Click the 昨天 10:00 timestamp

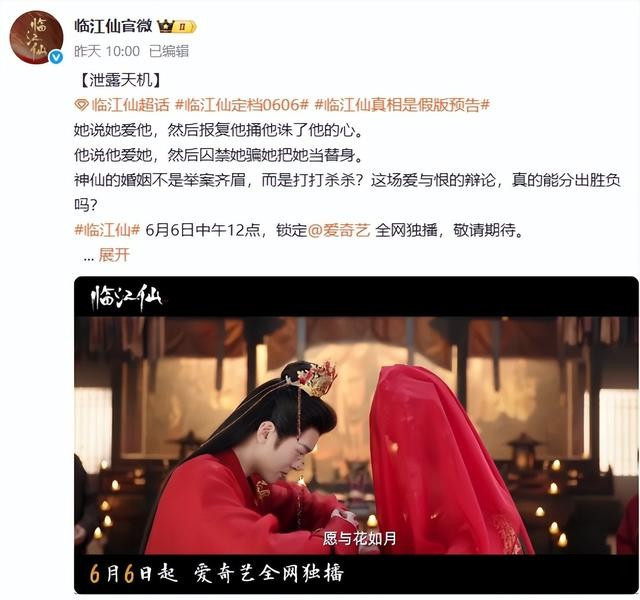point(107,51)
